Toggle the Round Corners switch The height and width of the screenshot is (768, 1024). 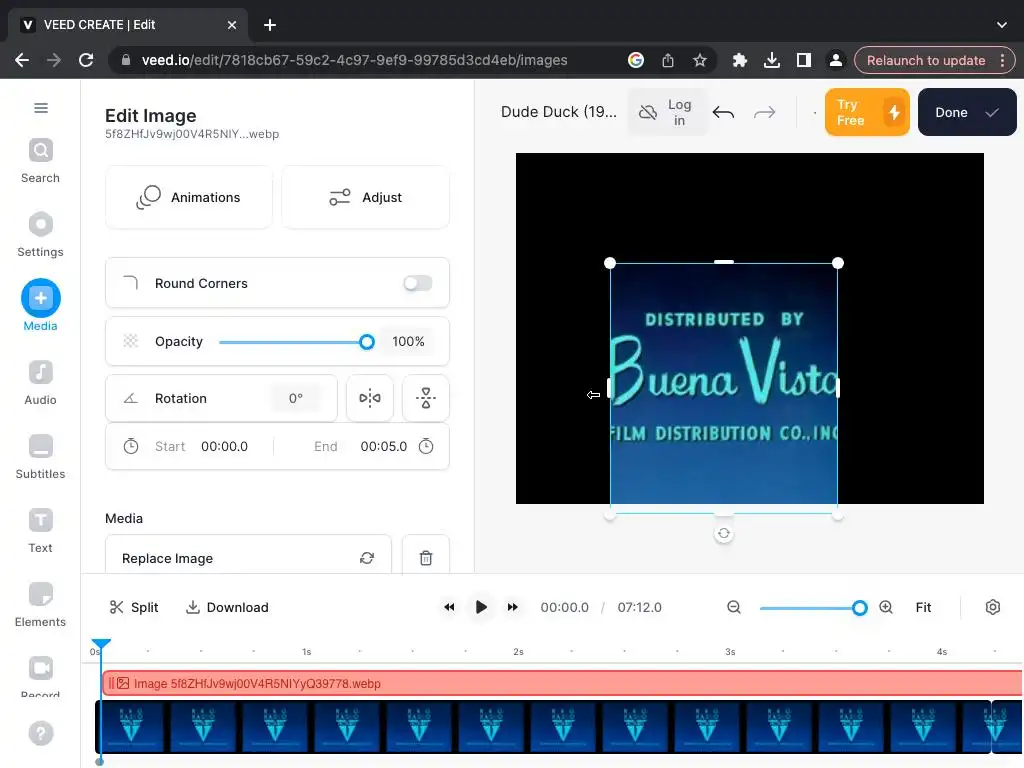[x=418, y=283]
